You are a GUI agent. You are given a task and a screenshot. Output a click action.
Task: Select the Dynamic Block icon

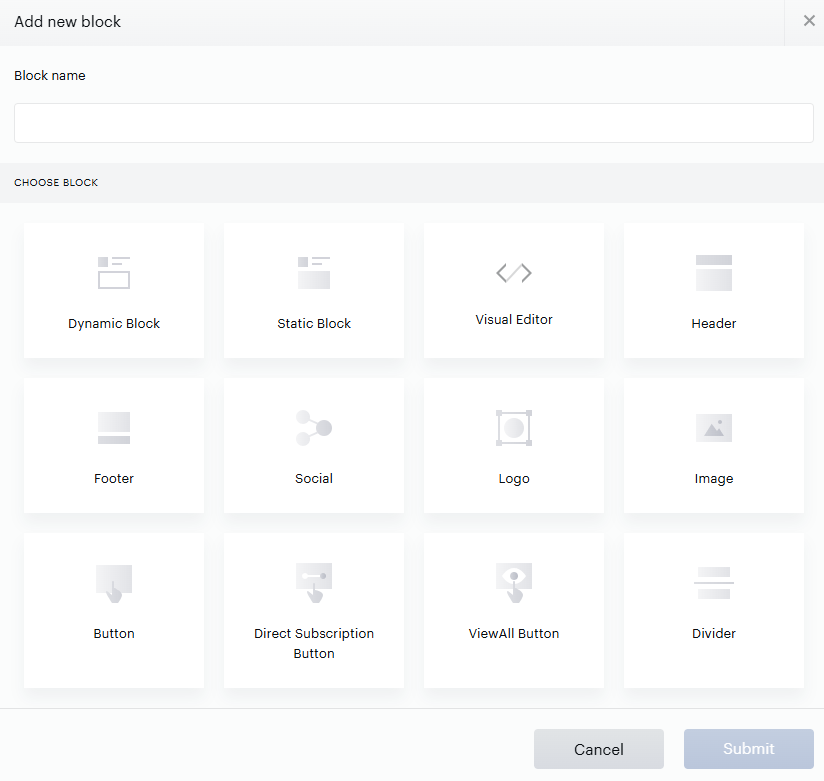point(114,273)
